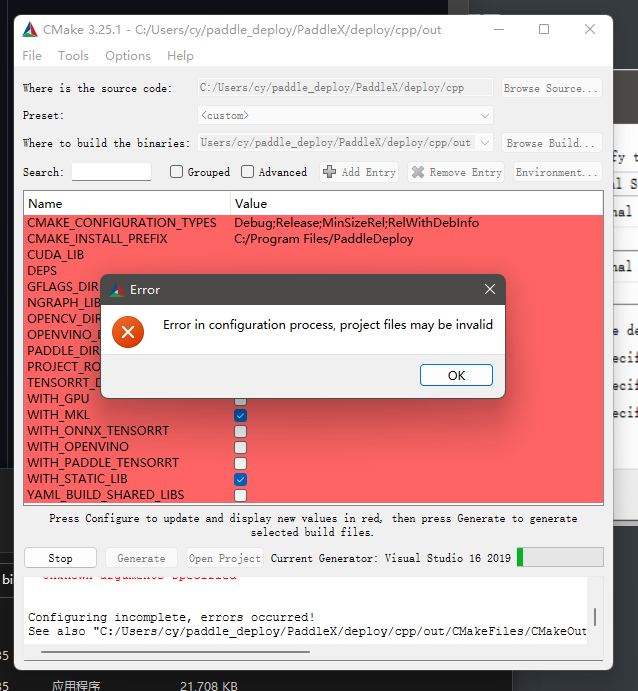Open the Options menu
The width and height of the screenshot is (638, 691).
click(x=128, y=56)
